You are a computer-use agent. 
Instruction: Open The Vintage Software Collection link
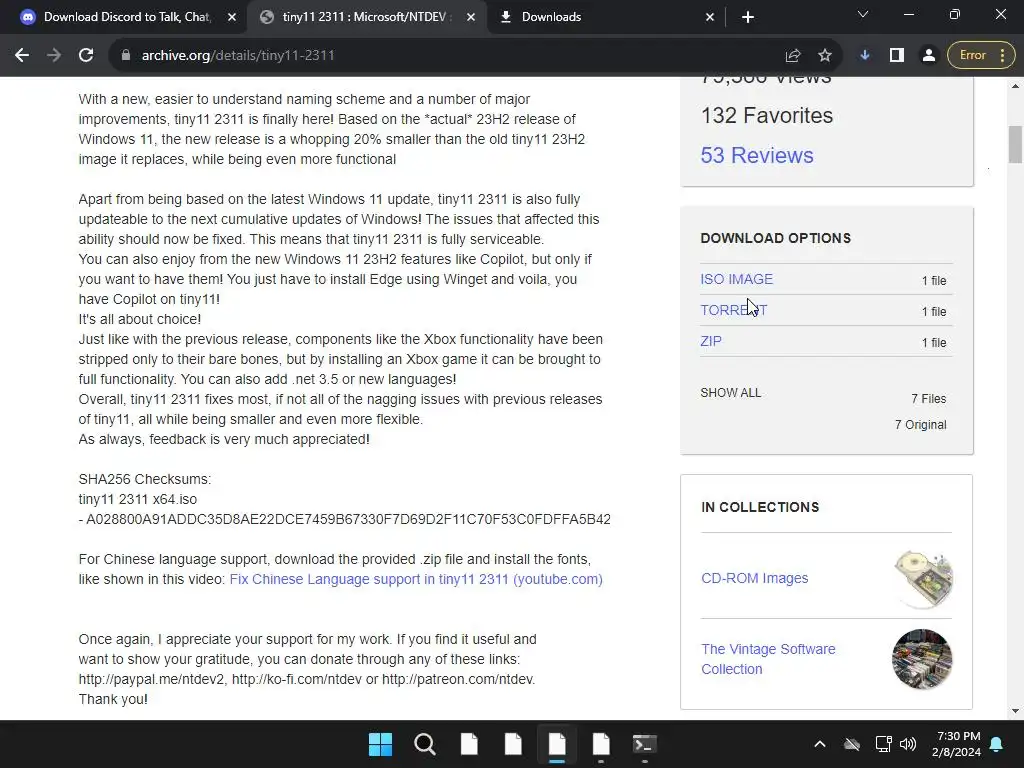pos(768,659)
